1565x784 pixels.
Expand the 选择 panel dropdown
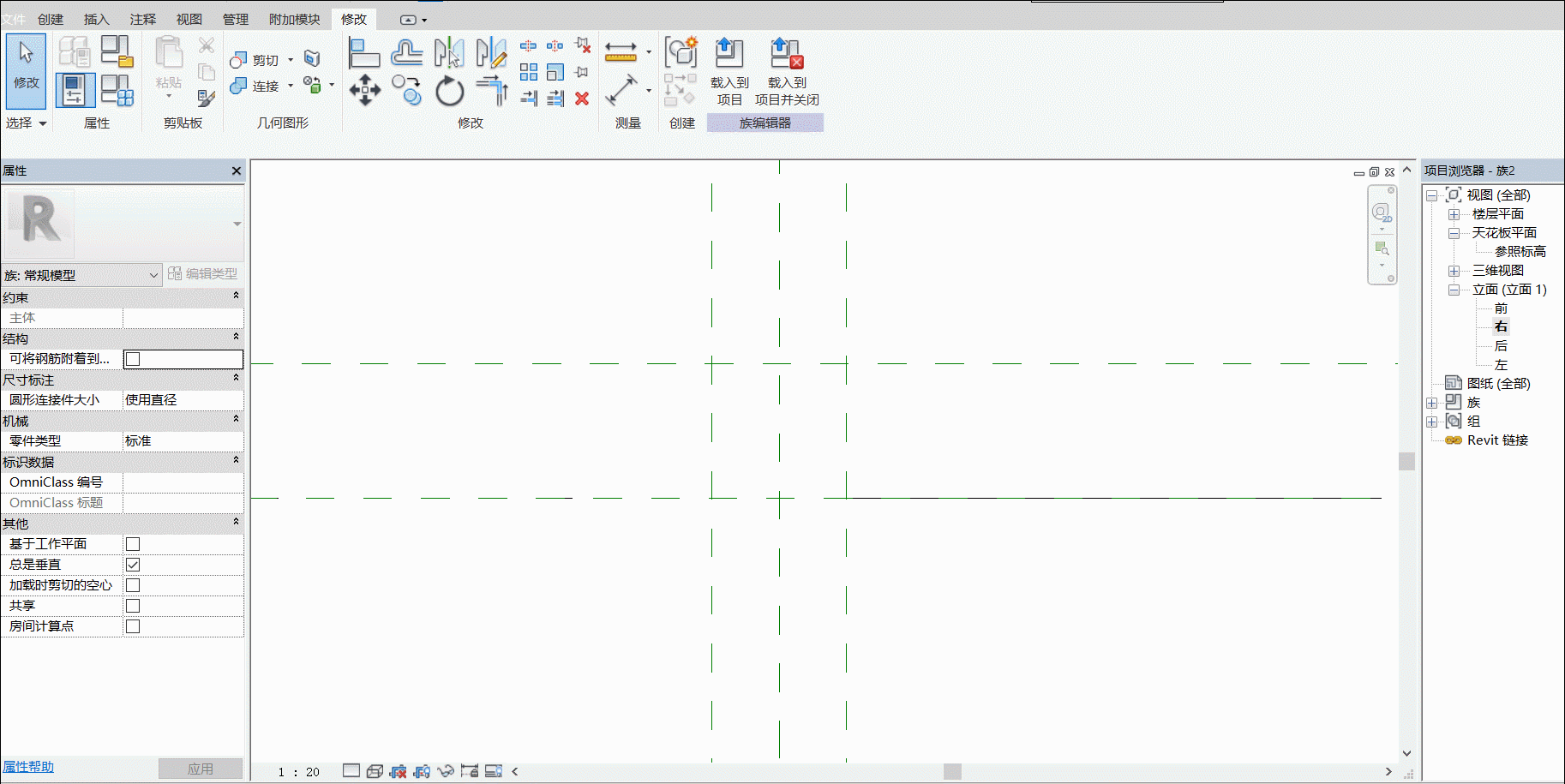[x=26, y=123]
